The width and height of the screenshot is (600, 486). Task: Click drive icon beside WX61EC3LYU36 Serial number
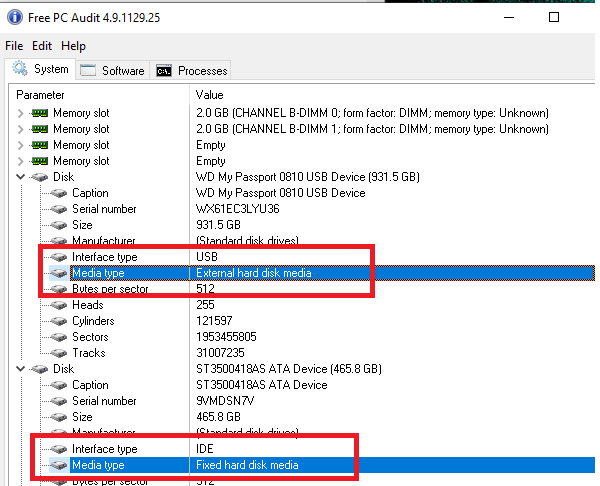coord(59,209)
